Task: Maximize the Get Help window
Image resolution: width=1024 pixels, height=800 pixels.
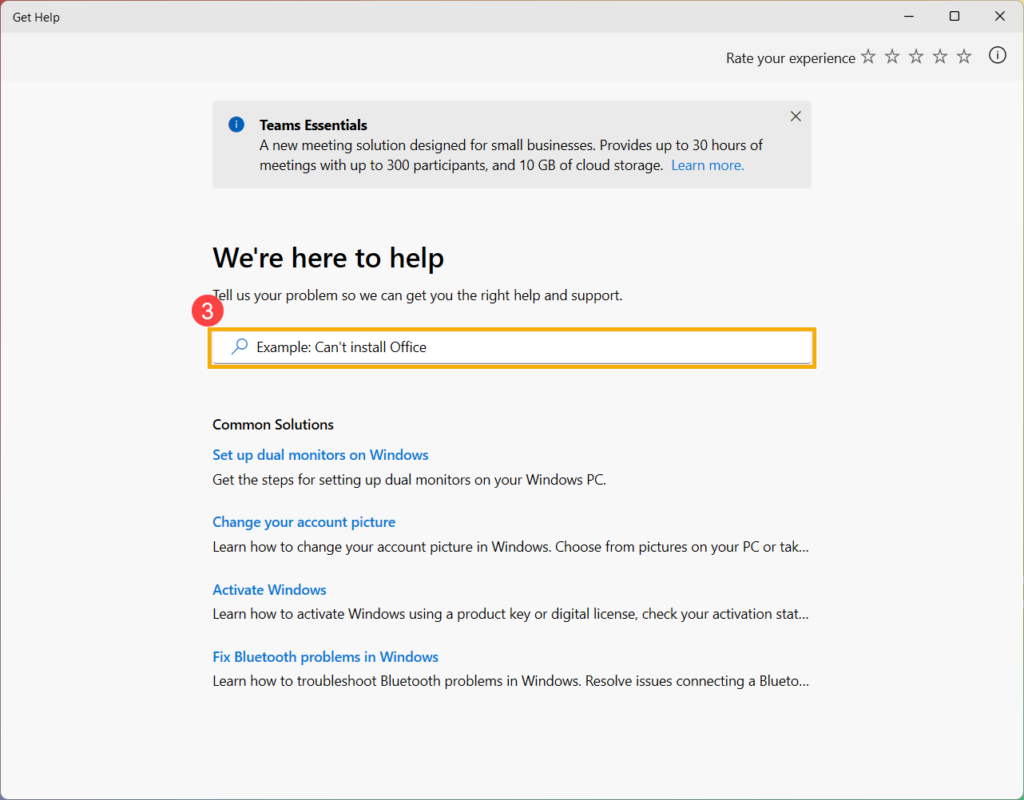Action: [x=954, y=16]
